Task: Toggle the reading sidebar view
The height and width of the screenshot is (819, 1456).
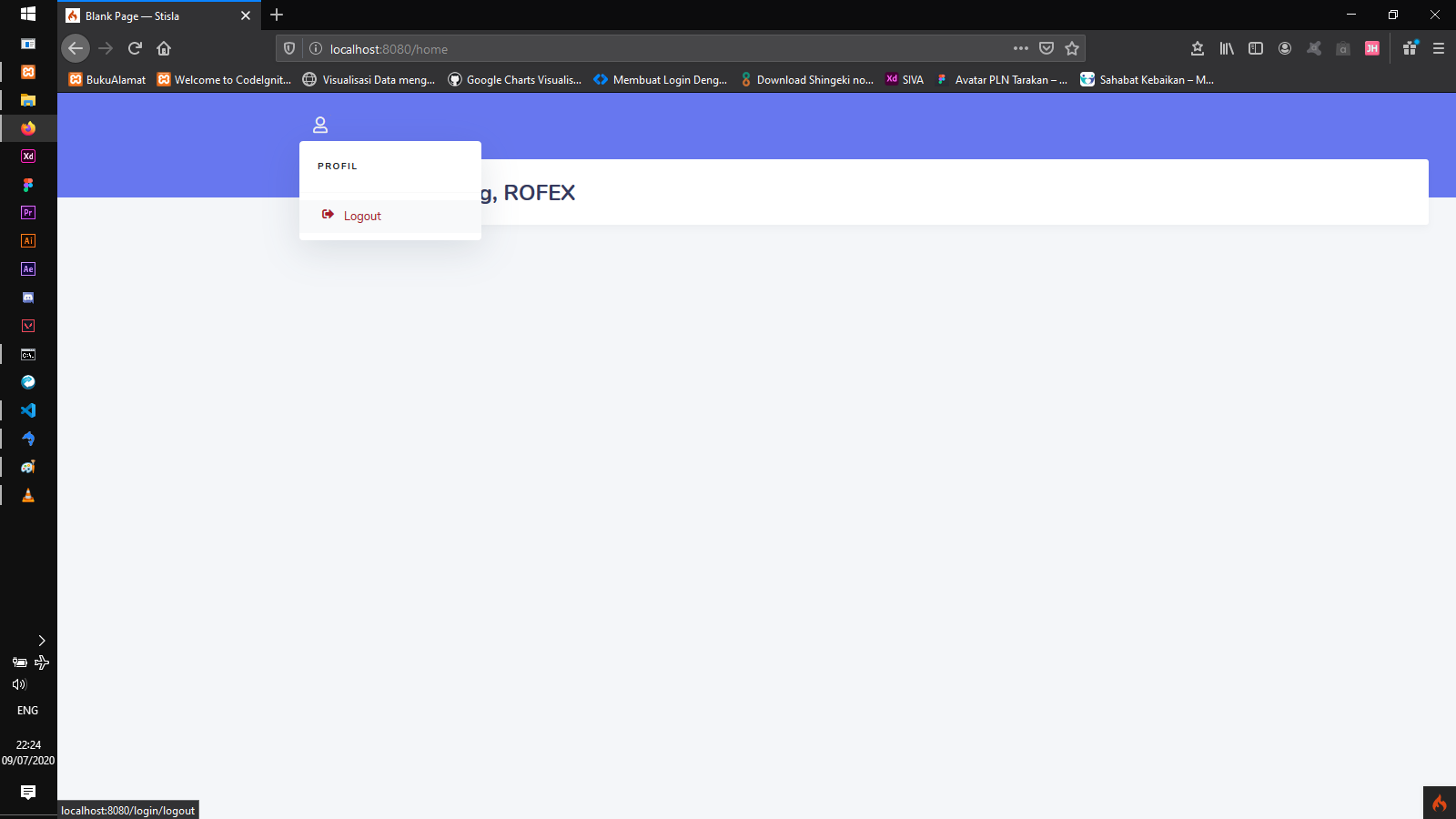Action: [x=1256, y=48]
